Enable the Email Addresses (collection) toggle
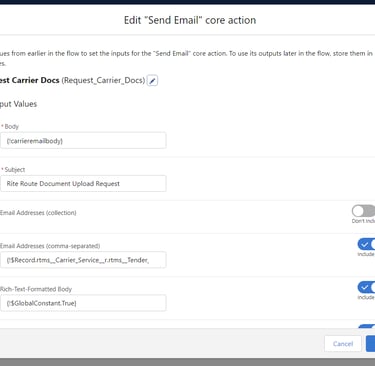Image resolution: width=375 pixels, height=366 pixels. 364,211
